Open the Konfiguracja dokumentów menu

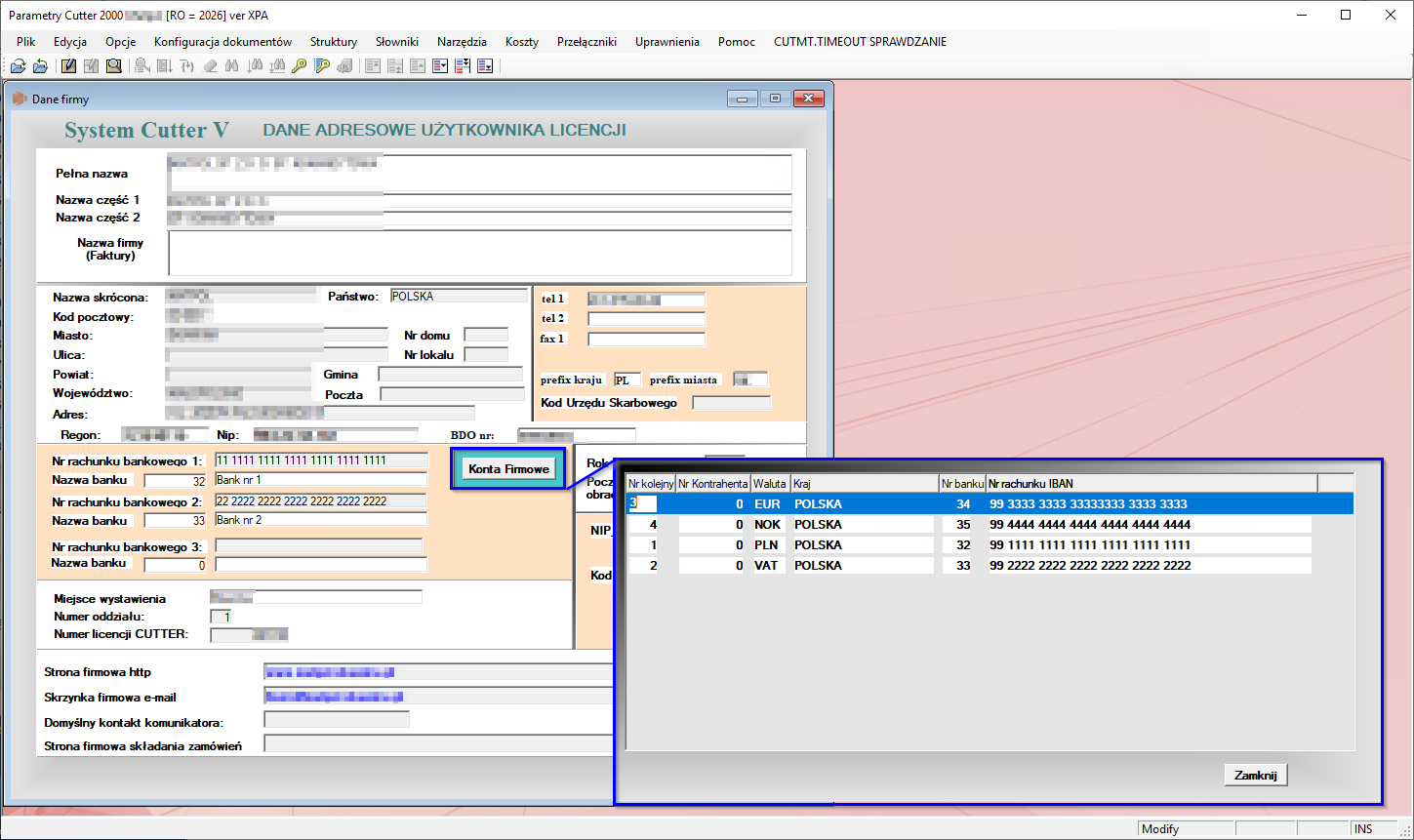coord(222,42)
